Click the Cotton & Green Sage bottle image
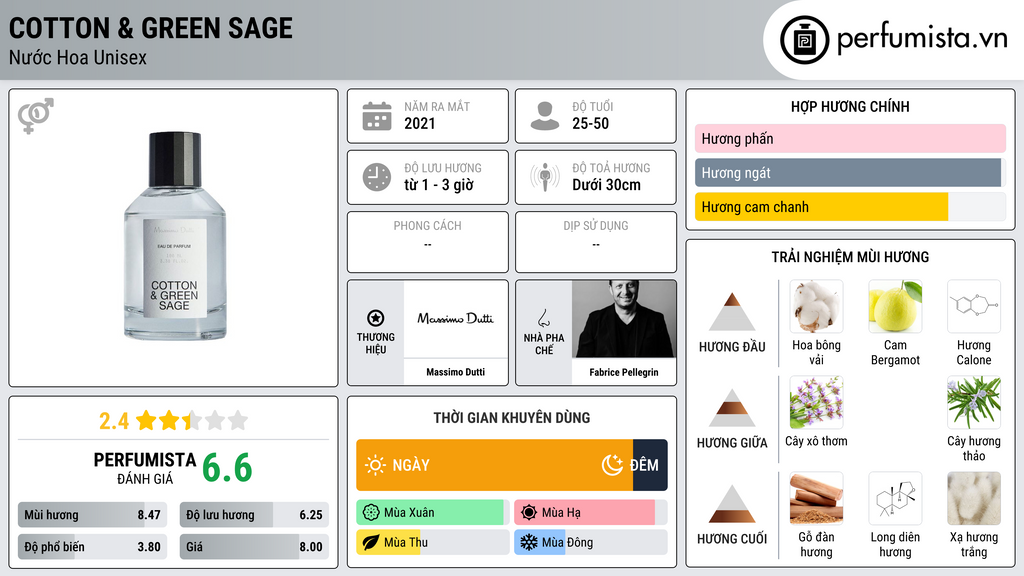Screen dimensions: 1024x576 174,236
